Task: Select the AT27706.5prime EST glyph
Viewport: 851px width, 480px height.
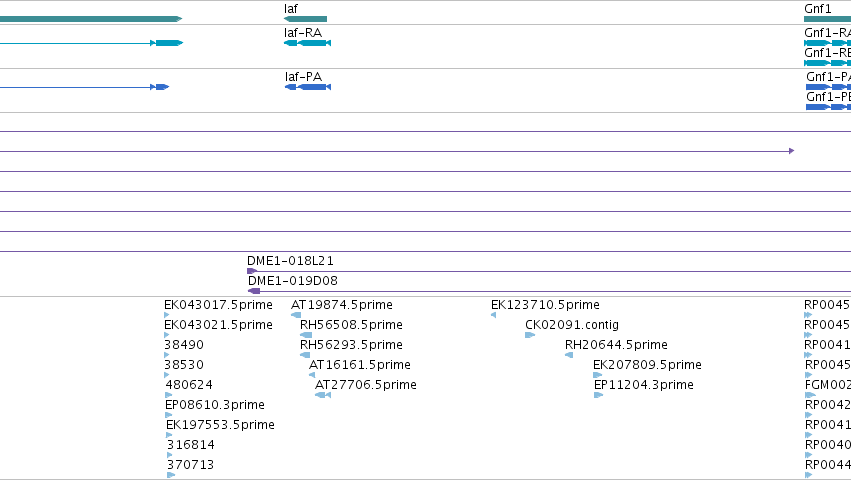Action: click(x=323, y=395)
